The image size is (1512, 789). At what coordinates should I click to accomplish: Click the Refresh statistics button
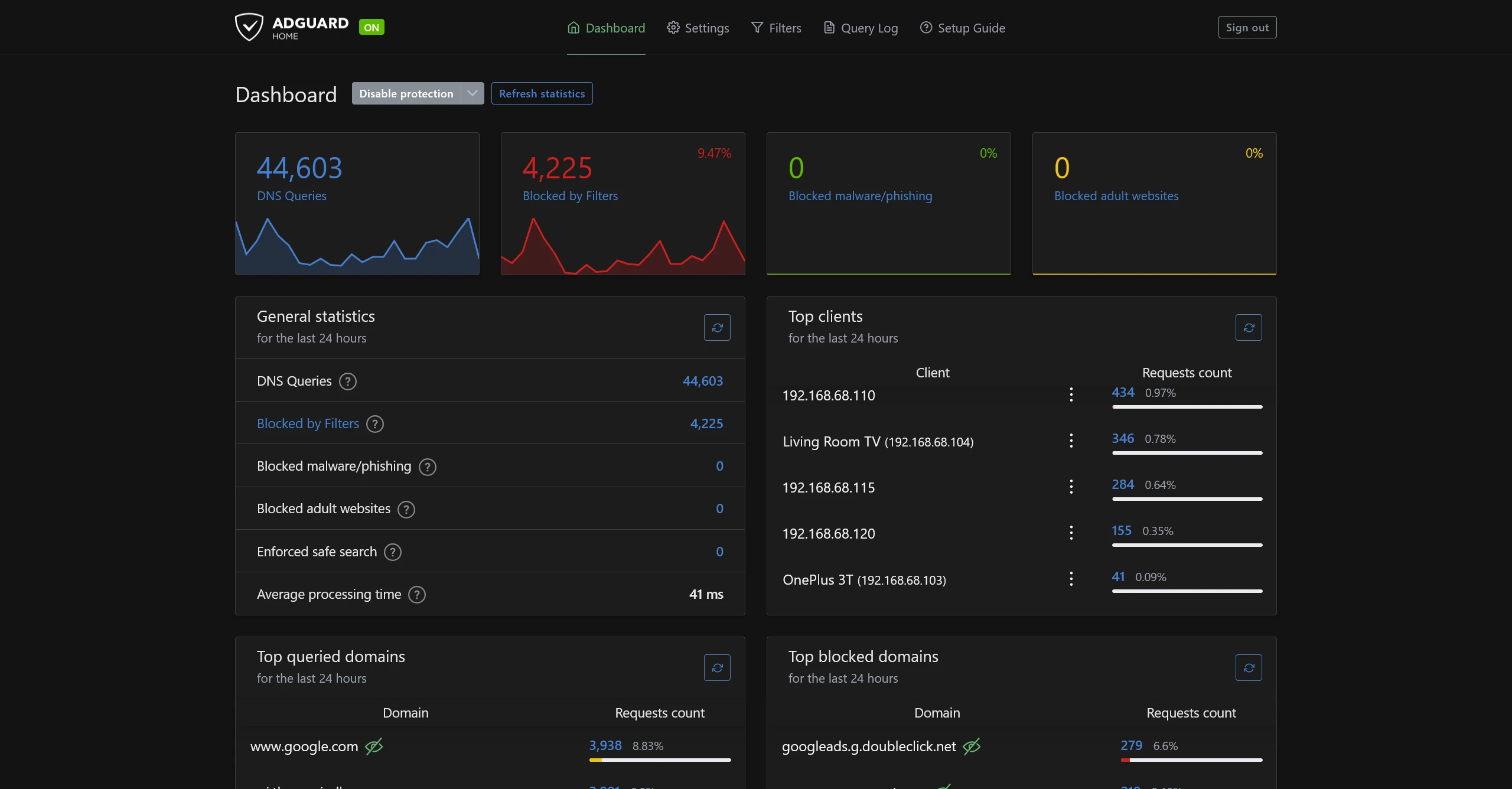[x=542, y=93]
